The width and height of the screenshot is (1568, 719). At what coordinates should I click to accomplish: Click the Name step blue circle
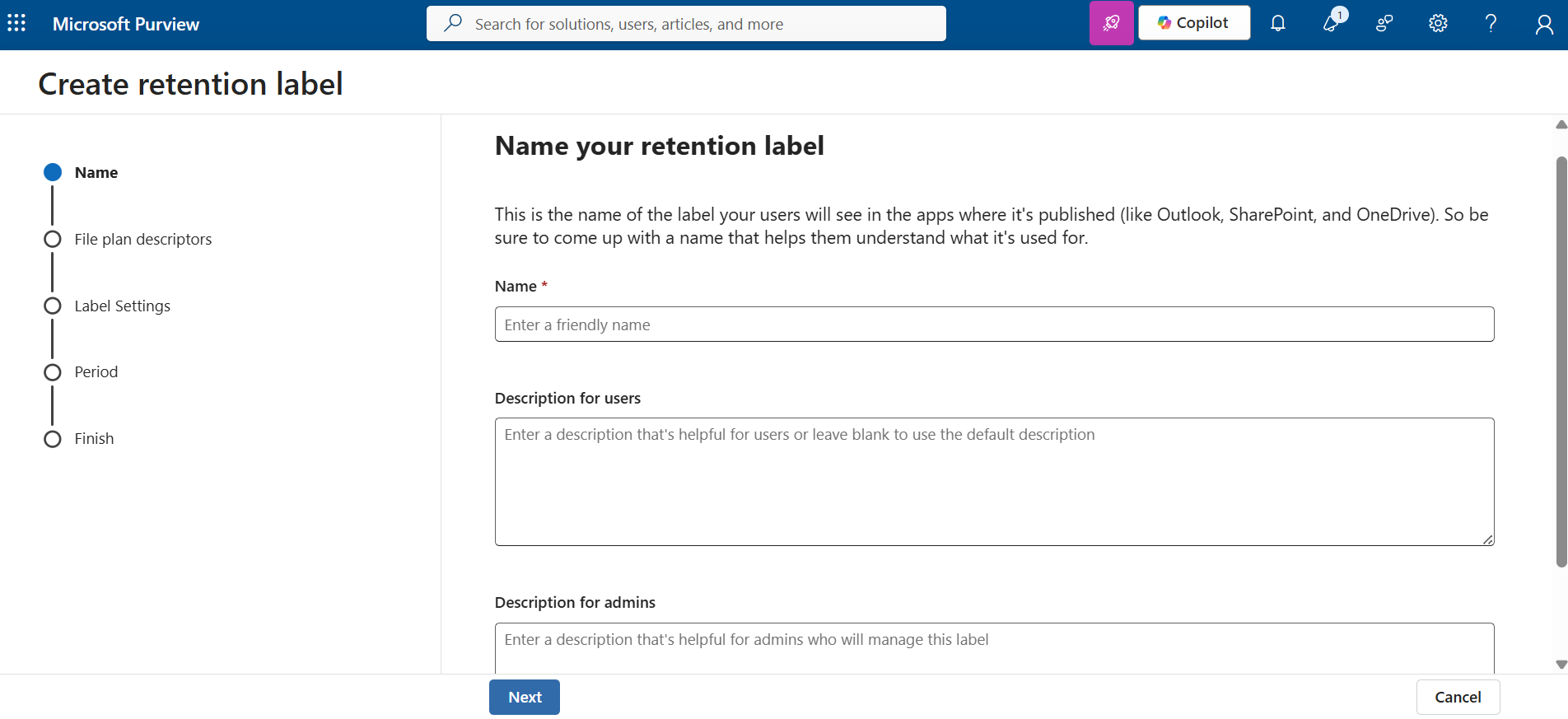click(x=53, y=172)
